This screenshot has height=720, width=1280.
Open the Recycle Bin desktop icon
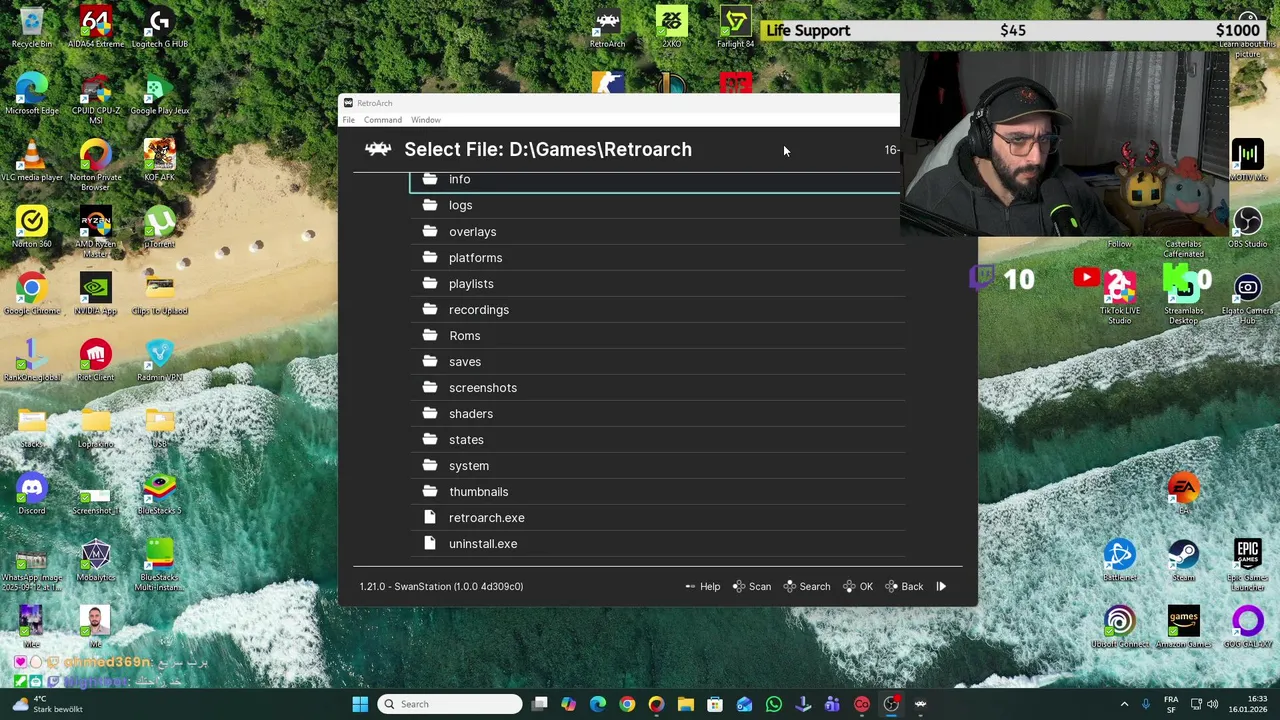(32, 28)
